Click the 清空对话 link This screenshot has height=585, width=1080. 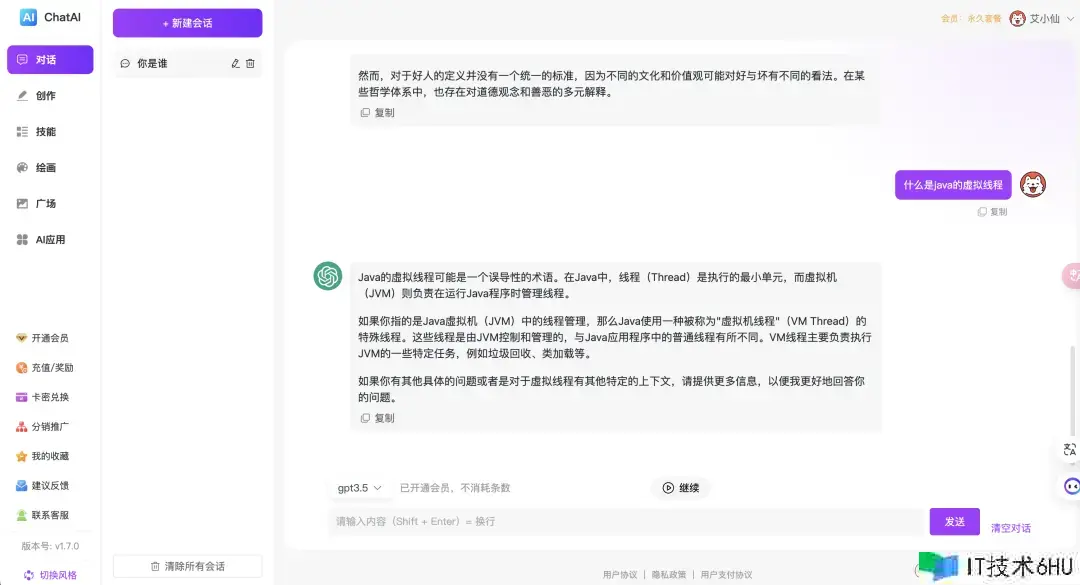pos(1010,528)
